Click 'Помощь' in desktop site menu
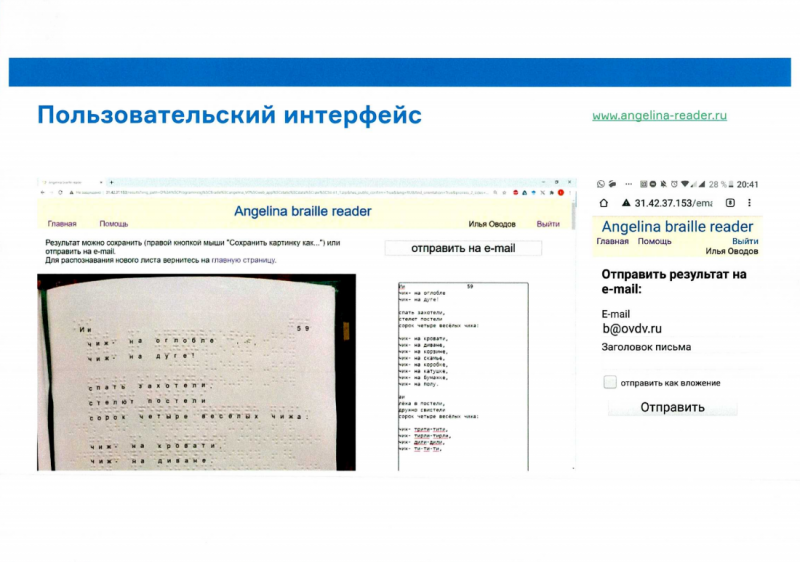 click(x=113, y=224)
